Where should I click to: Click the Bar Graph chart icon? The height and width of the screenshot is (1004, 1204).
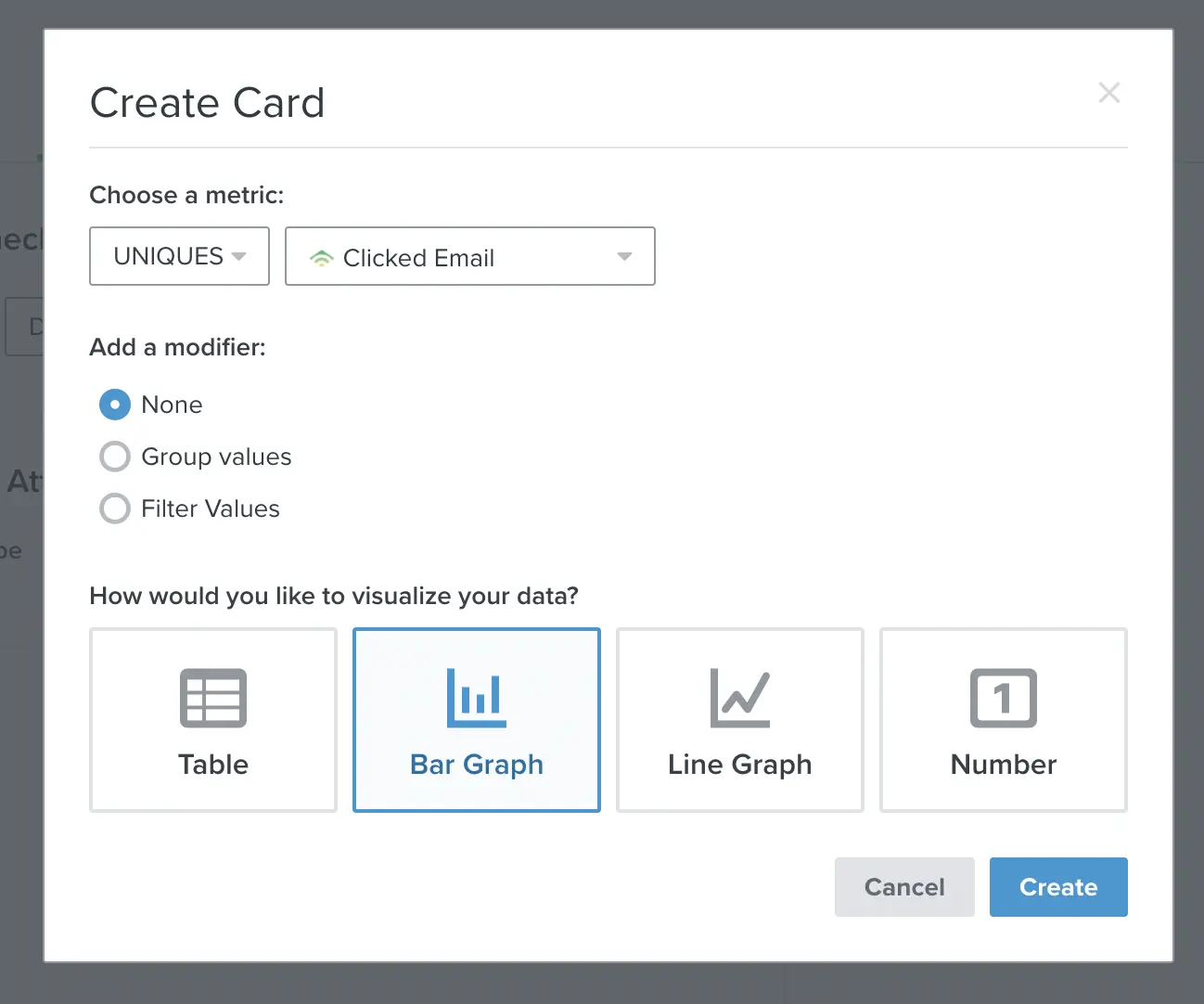[x=477, y=698]
